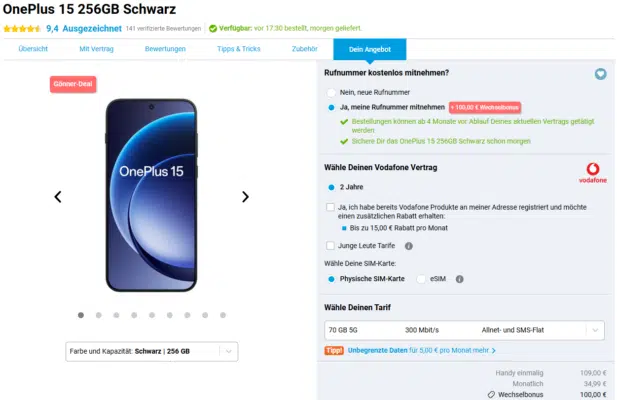Select the second image carousel dot

coord(98,315)
